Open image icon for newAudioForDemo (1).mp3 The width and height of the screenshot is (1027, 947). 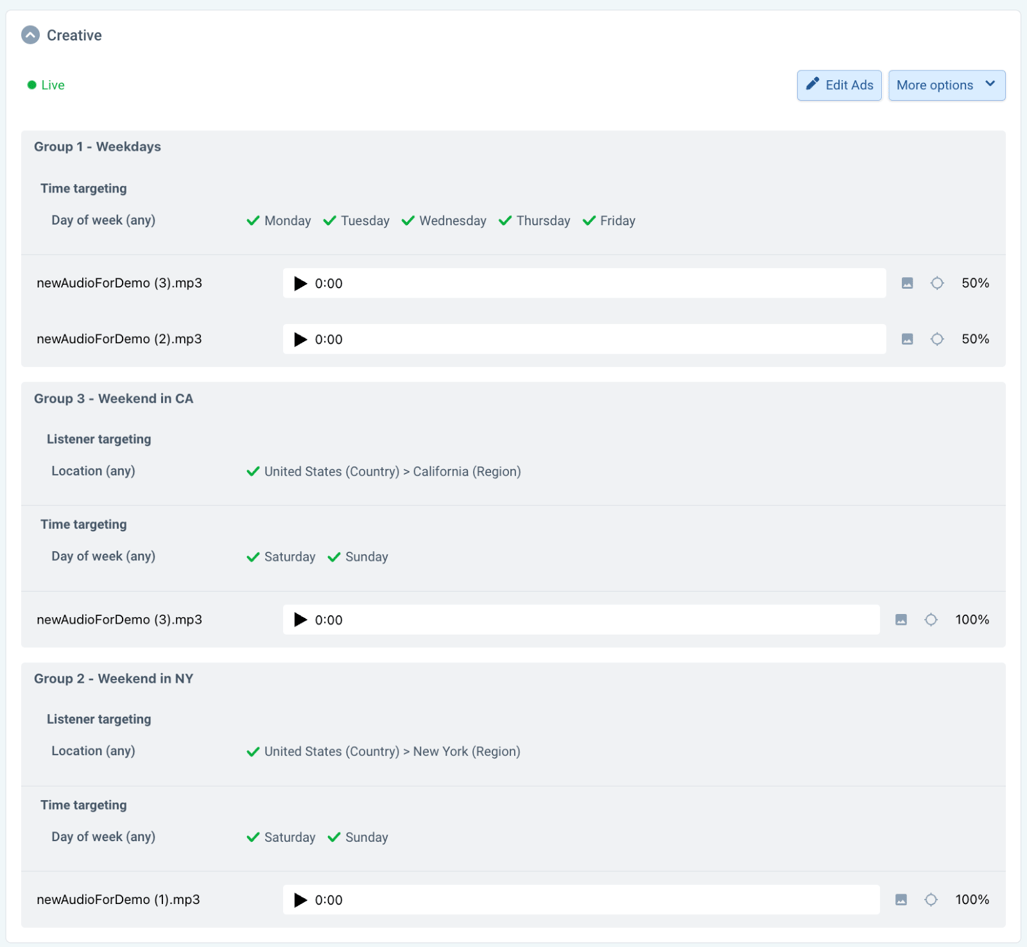tap(901, 900)
